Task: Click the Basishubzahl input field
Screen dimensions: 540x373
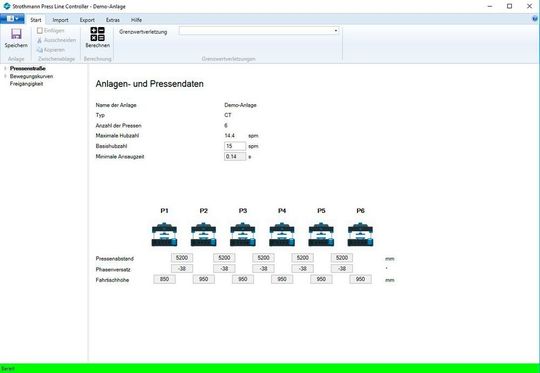Action: 235,146
